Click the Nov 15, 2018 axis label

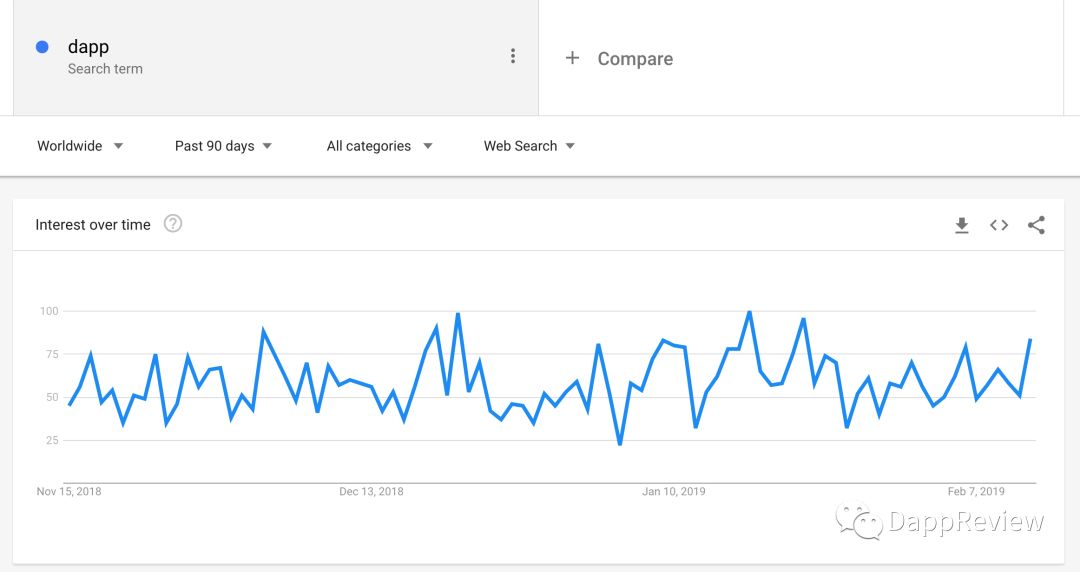coord(69,491)
